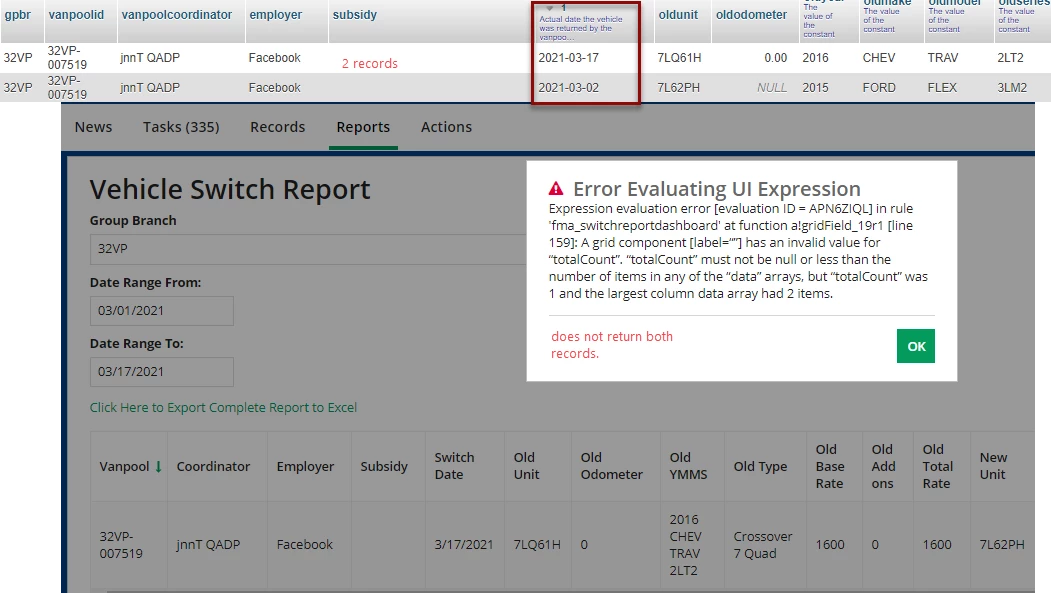Click the Date Range To field
This screenshot has width=1051, height=593.
(162, 372)
